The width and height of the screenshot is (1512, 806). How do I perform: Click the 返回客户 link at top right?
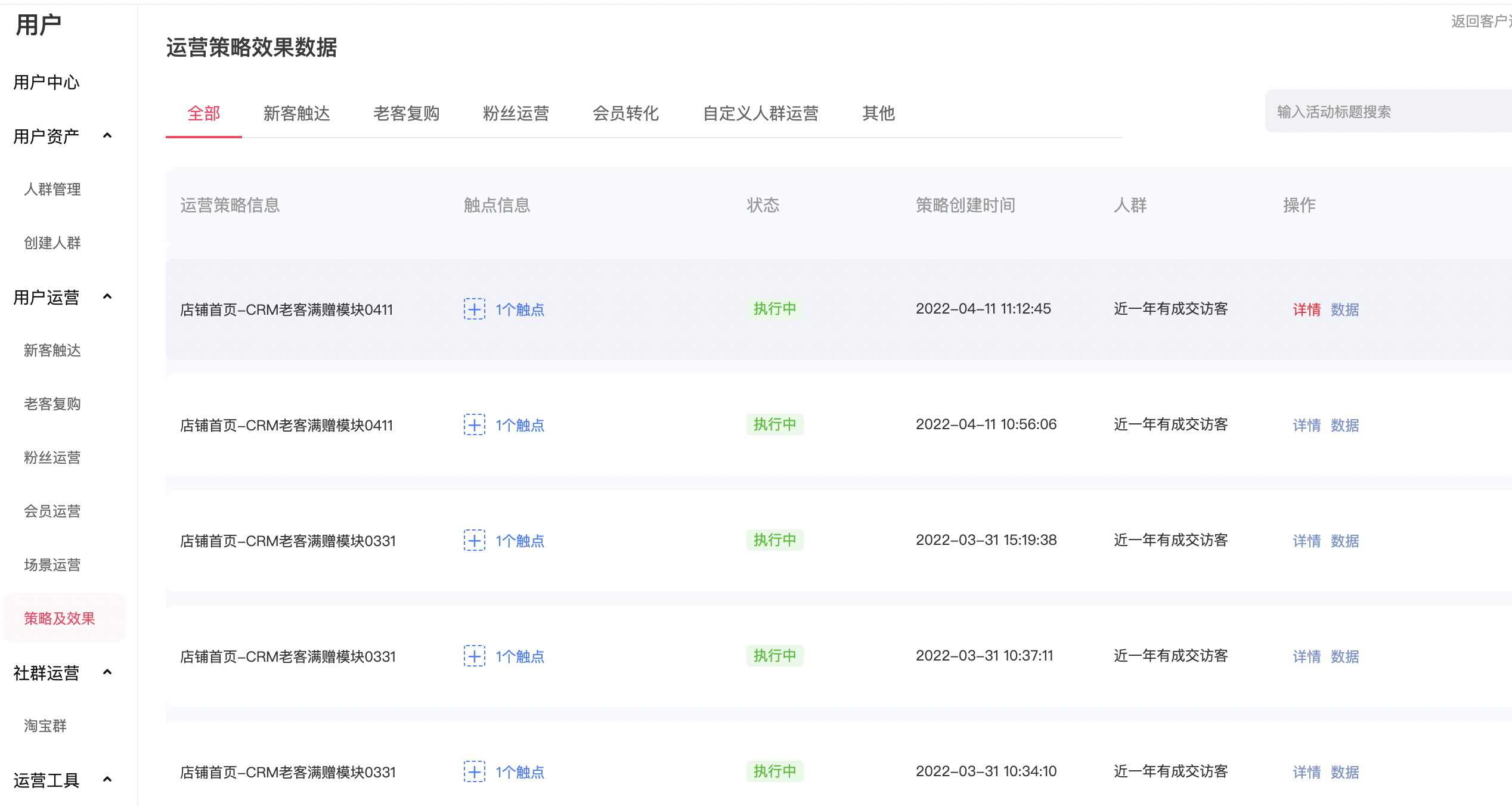[x=1481, y=21]
